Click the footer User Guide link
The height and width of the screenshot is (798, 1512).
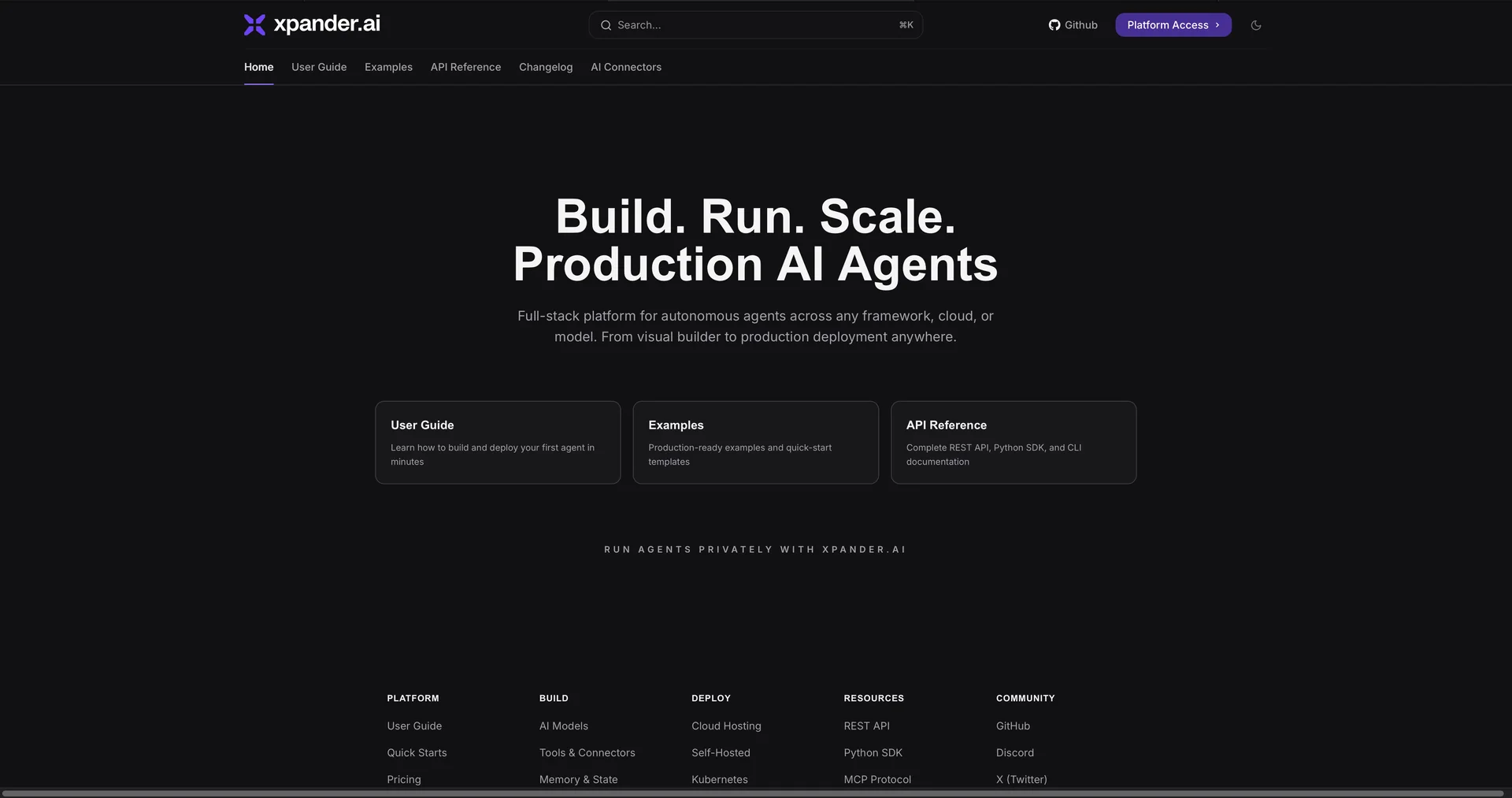pos(414,726)
